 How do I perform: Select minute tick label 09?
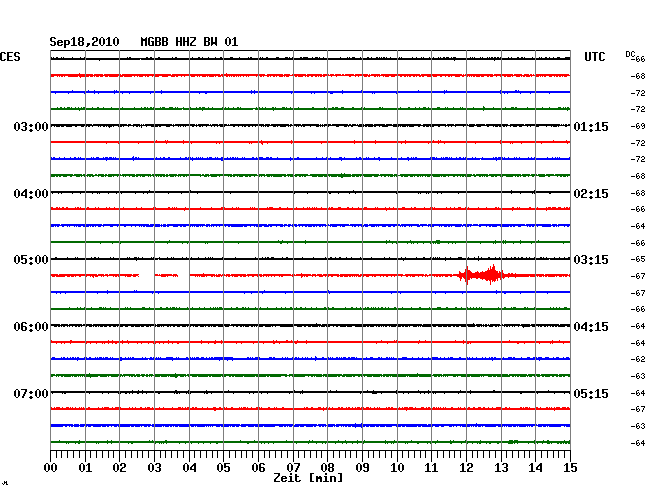tap(362, 468)
